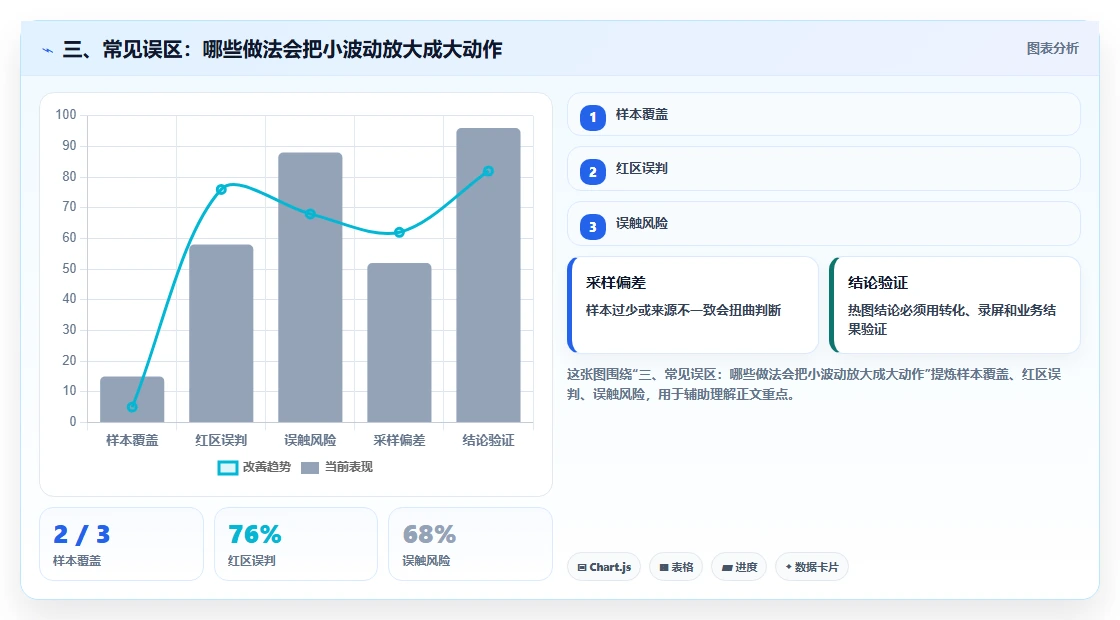Select the 红区误判 list item
Viewport: 1120px width, 620px height.
point(824,169)
